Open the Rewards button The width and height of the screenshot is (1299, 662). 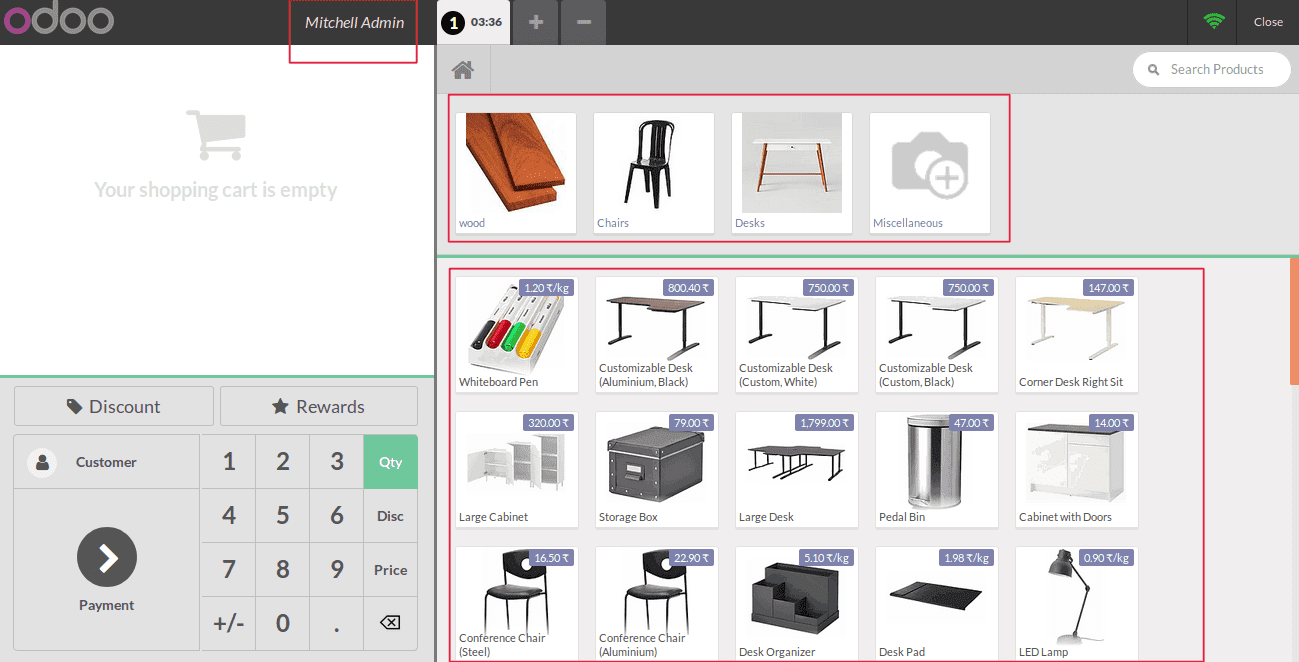(x=319, y=406)
